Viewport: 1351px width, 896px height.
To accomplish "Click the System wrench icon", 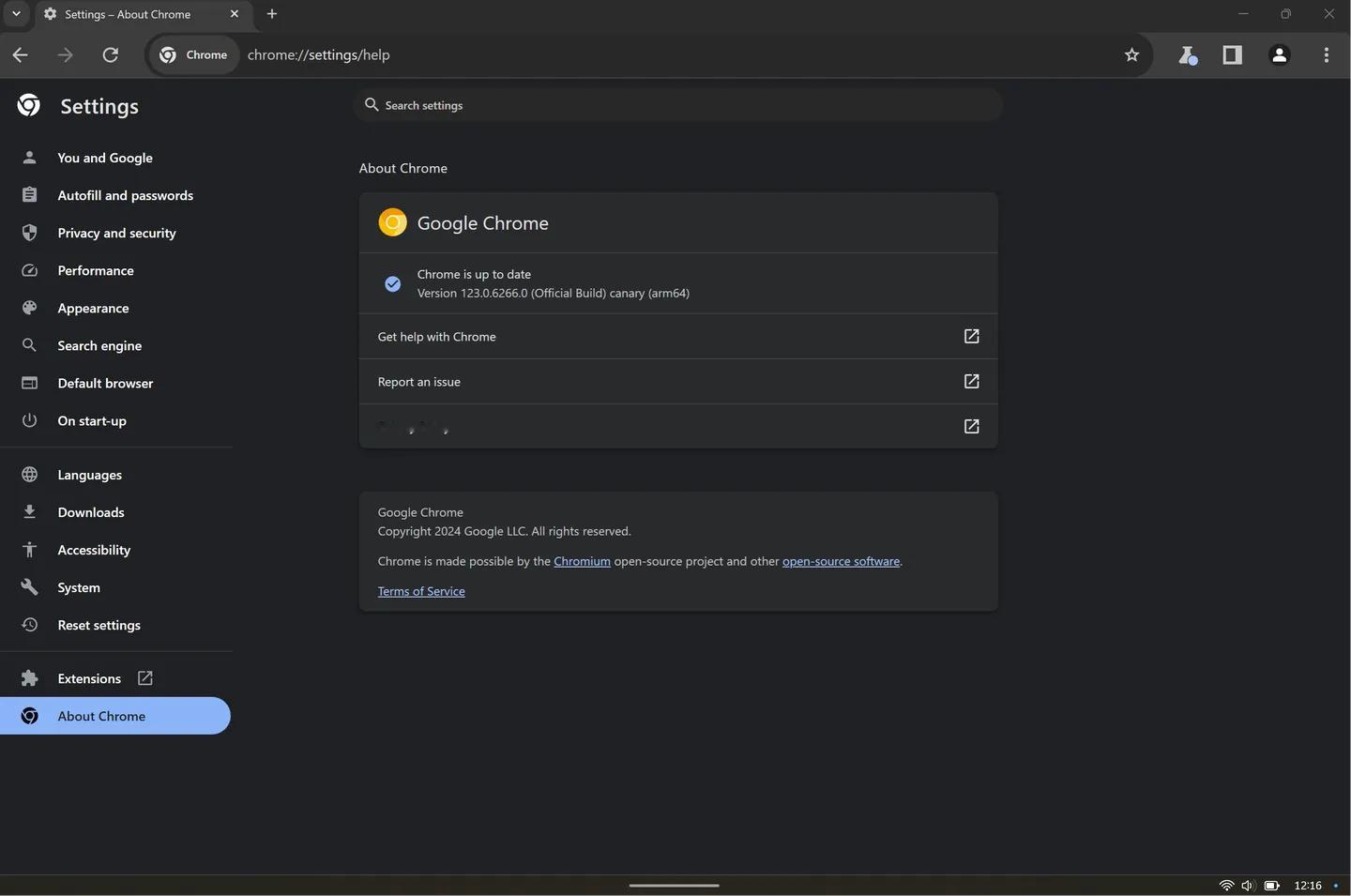I will [x=29, y=587].
